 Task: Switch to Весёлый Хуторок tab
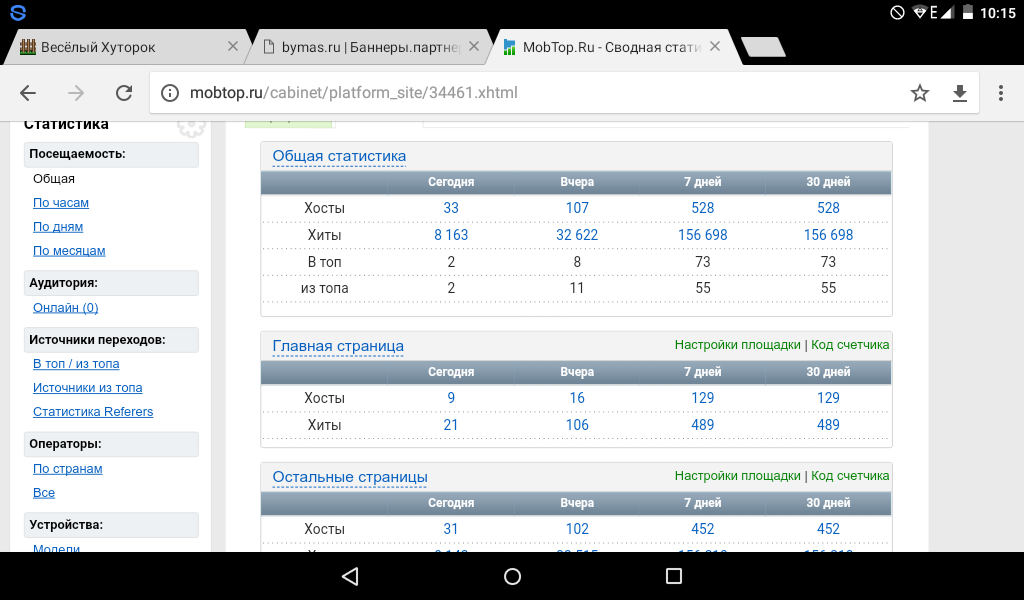point(110,47)
